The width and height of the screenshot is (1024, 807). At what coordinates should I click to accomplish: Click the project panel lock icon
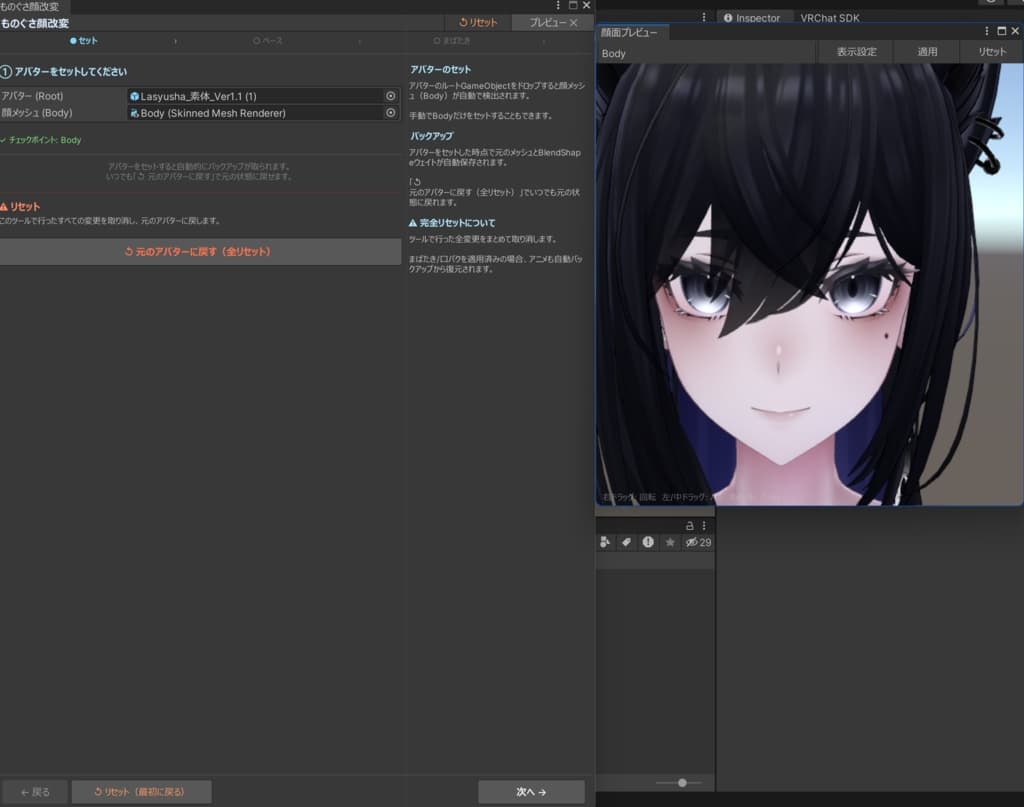click(689, 526)
